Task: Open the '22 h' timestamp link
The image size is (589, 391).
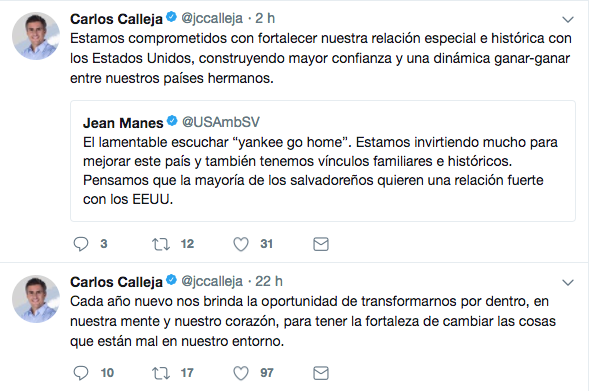Action: coord(269,281)
